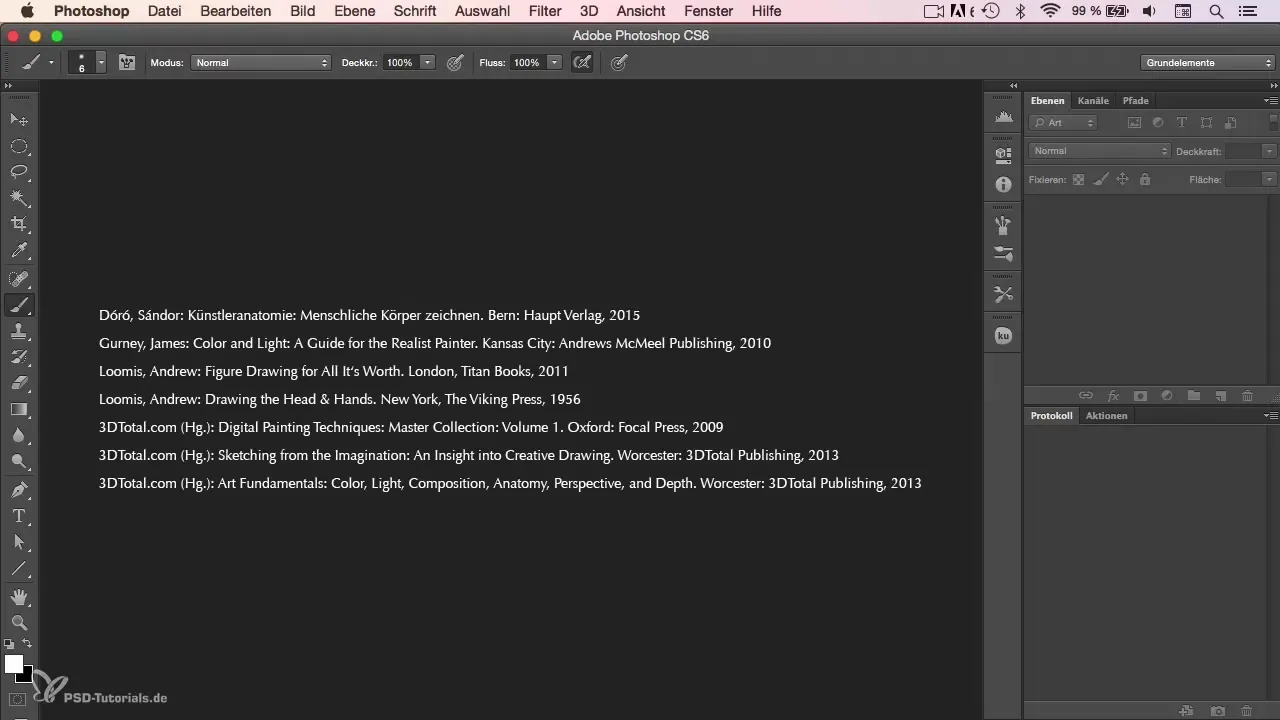Toggle shape layer filter
1280x720 pixels.
coord(1206,123)
